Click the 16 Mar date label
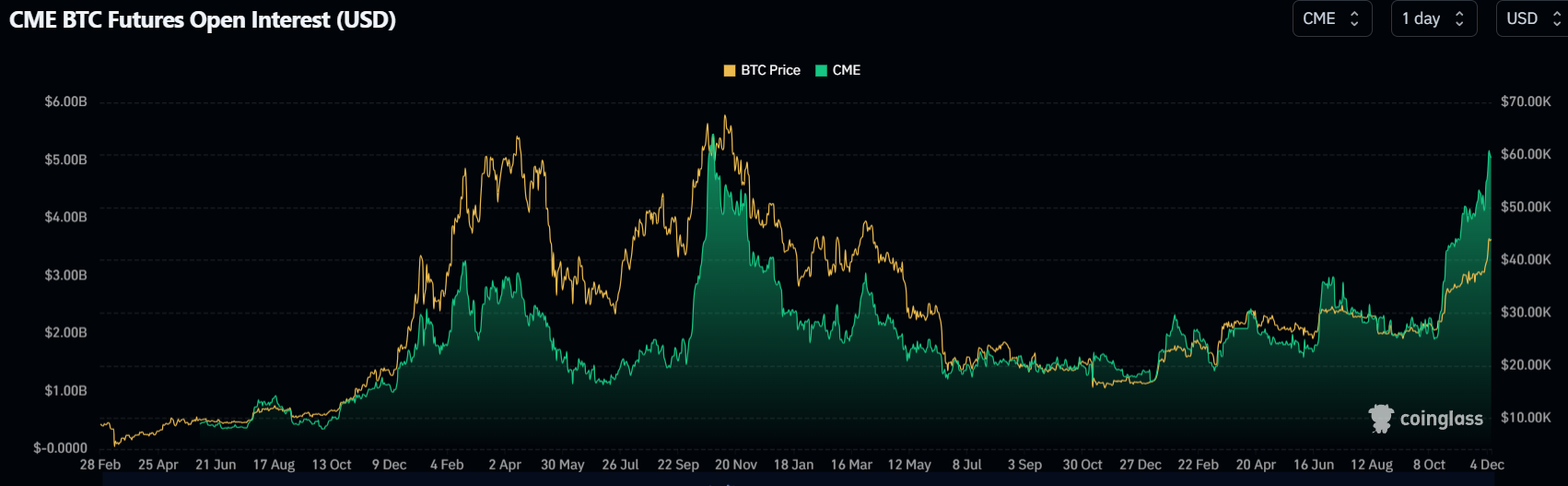Viewport: 1568px width, 486px height. tap(851, 465)
